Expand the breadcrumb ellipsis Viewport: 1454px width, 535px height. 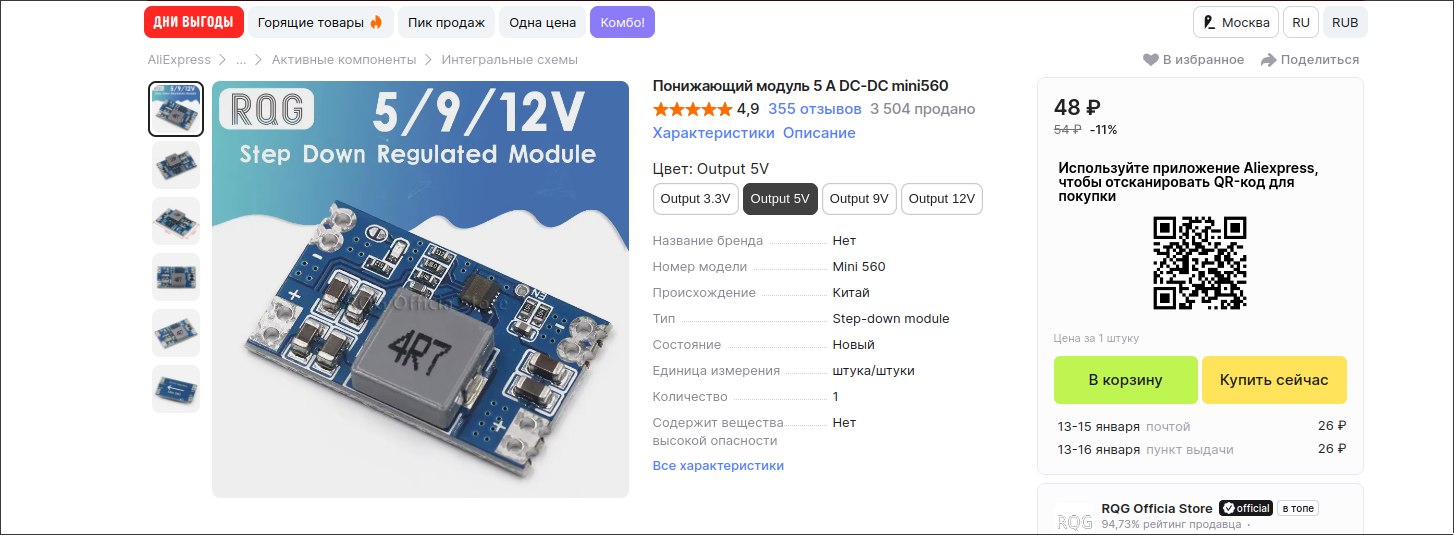point(241,60)
